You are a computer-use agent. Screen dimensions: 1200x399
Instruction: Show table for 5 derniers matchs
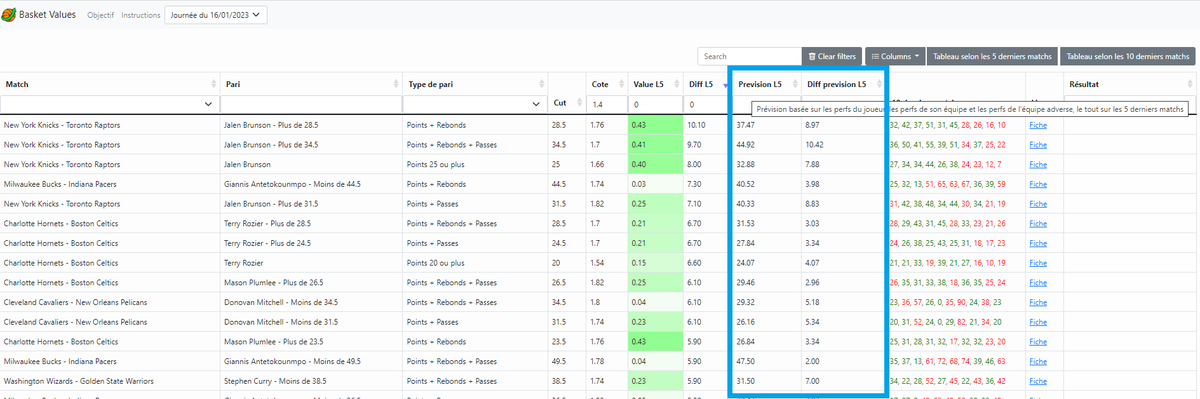pos(991,57)
